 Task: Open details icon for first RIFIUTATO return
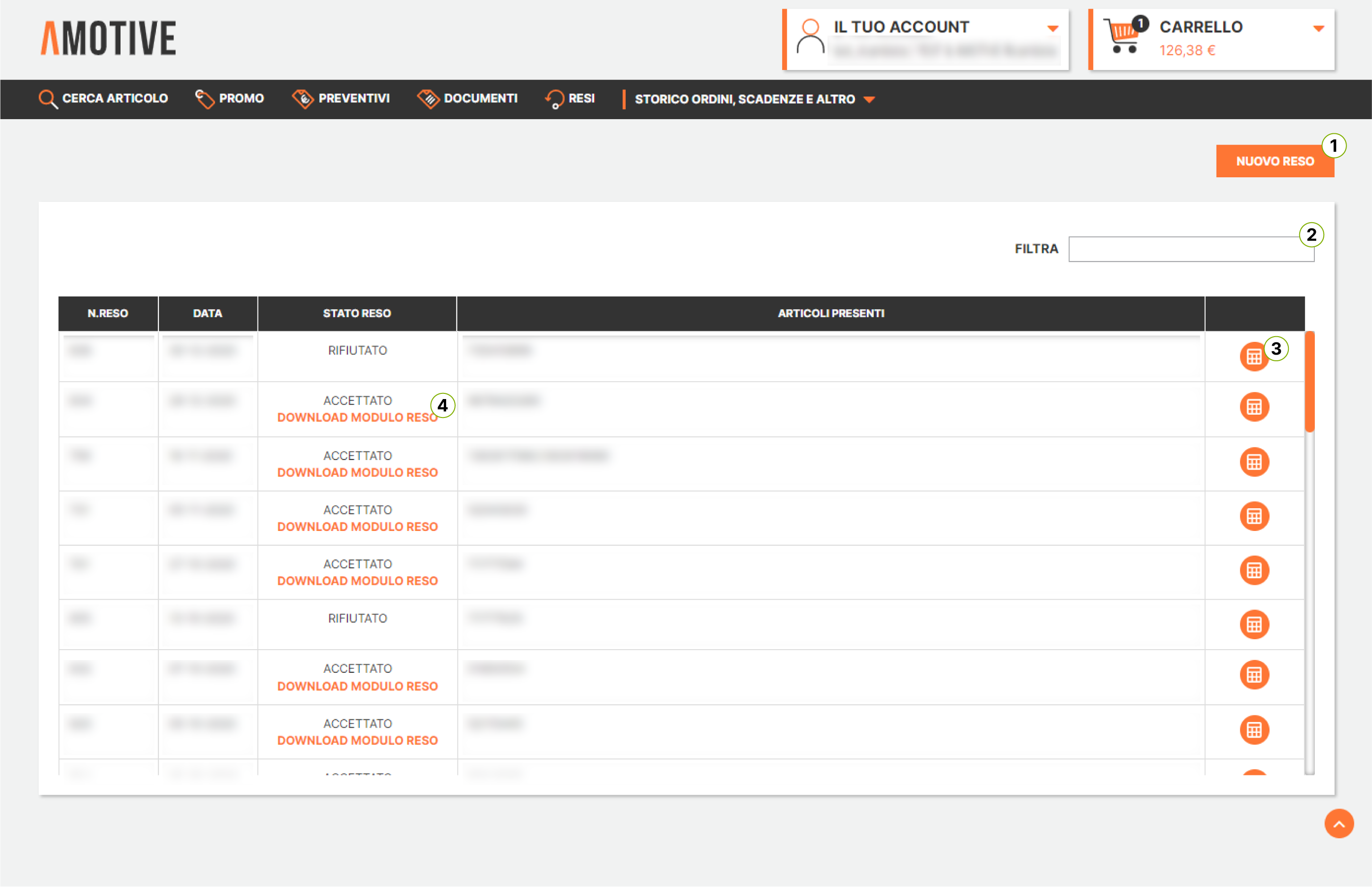(x=1253, y=357)
